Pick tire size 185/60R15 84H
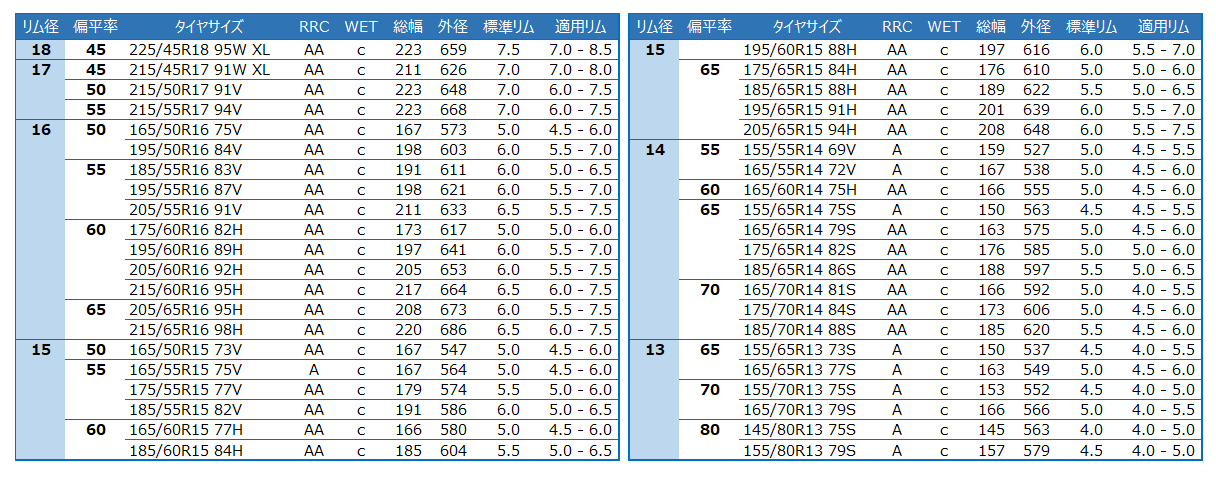Image resolution: width=1216 pixels, height=478 pixels. pos(186,449)
